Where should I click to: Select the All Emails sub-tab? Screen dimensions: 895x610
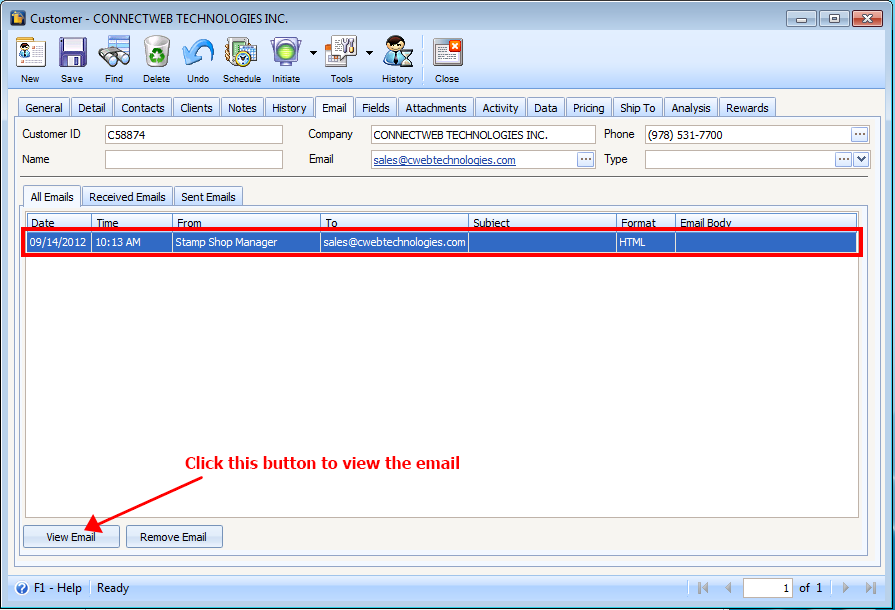[52, 196]
